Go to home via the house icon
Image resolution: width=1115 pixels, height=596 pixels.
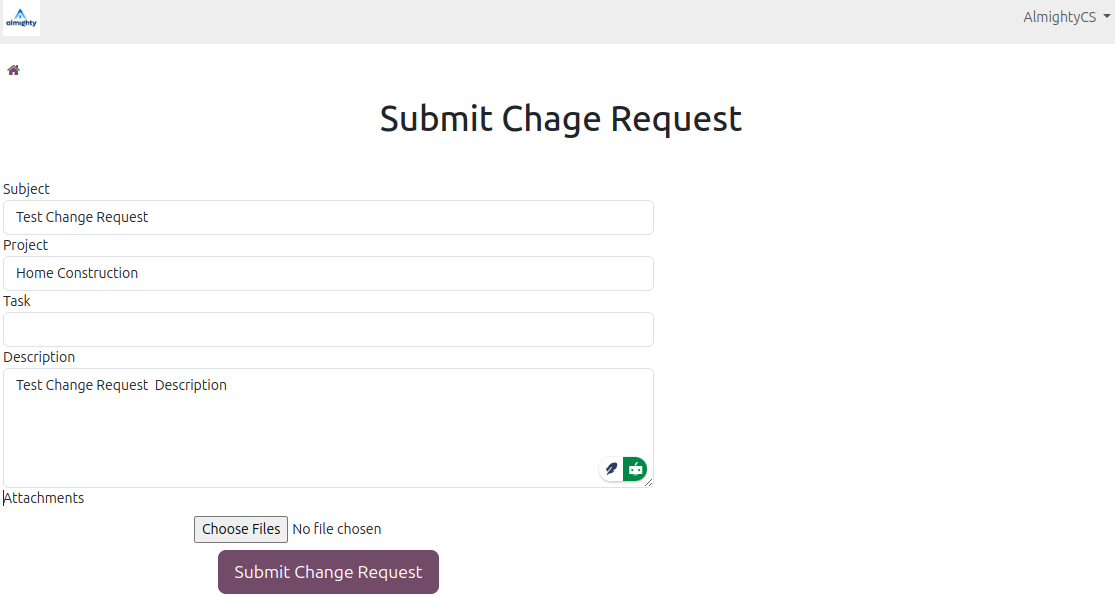[x=14, y=70]
